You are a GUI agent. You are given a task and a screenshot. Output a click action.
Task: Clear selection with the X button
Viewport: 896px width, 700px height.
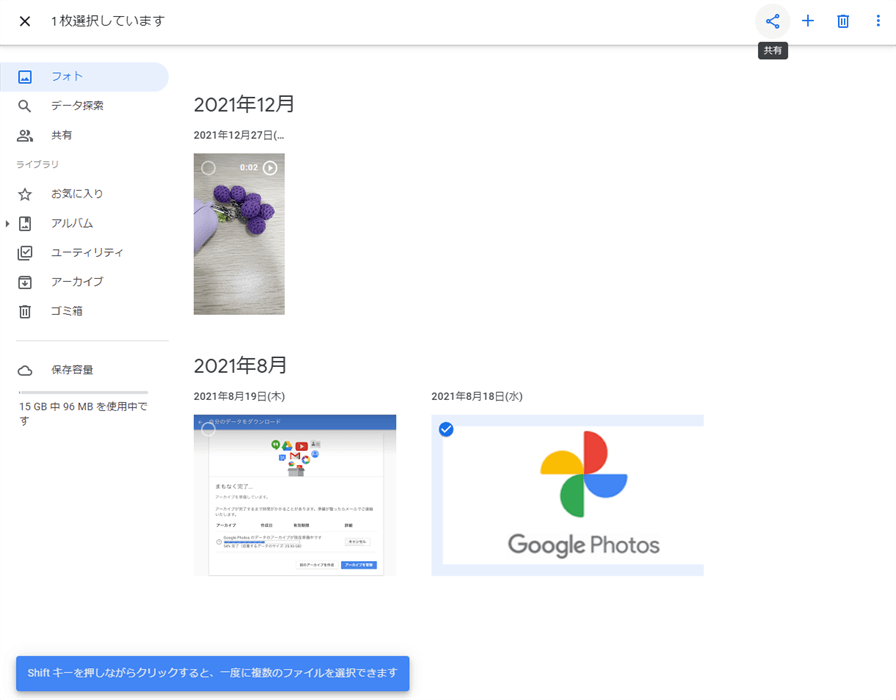25,22
